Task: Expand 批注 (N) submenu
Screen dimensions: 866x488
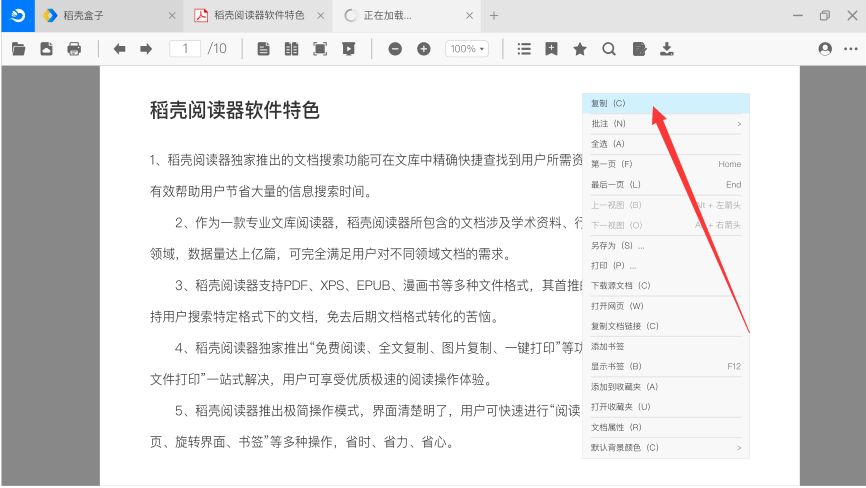Action: [x=666, y=124]
